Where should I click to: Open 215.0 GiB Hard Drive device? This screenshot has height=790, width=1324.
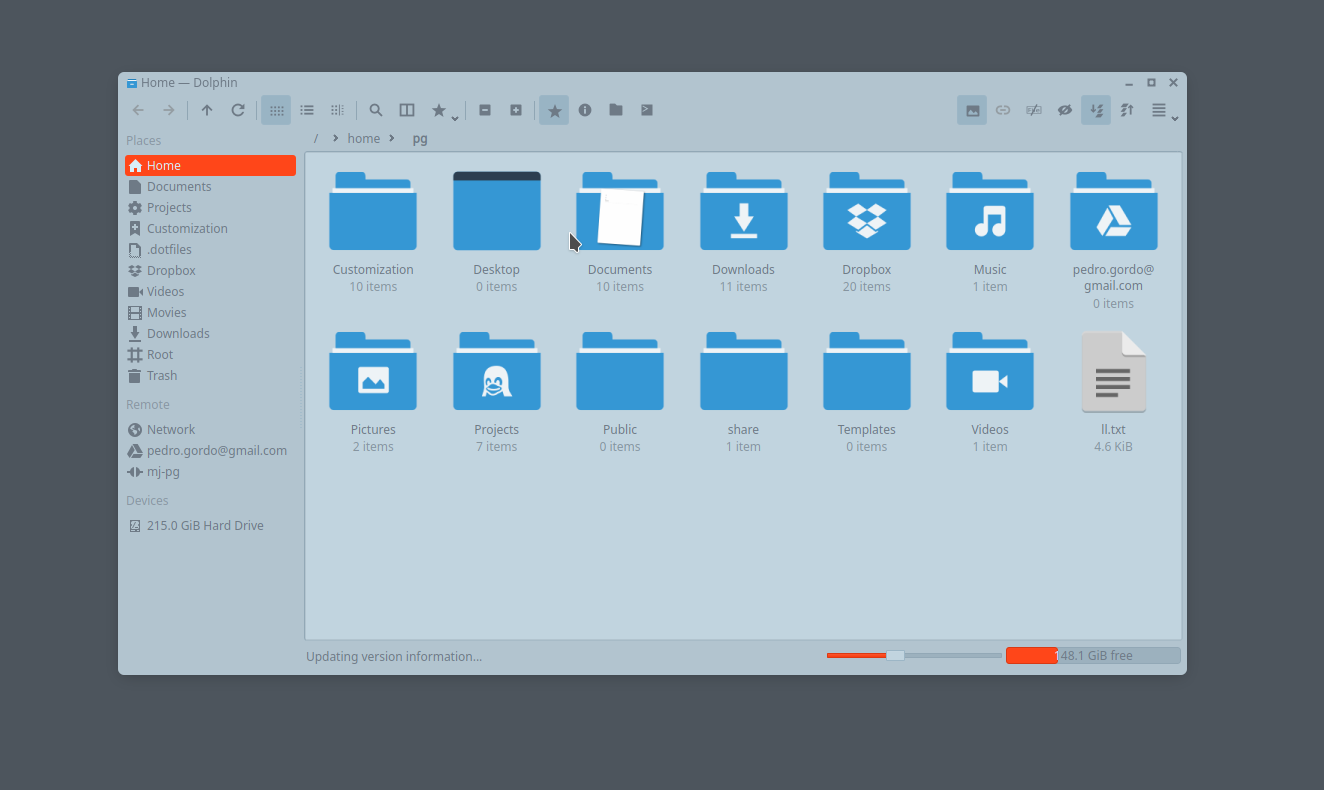(x=210, y=526)
